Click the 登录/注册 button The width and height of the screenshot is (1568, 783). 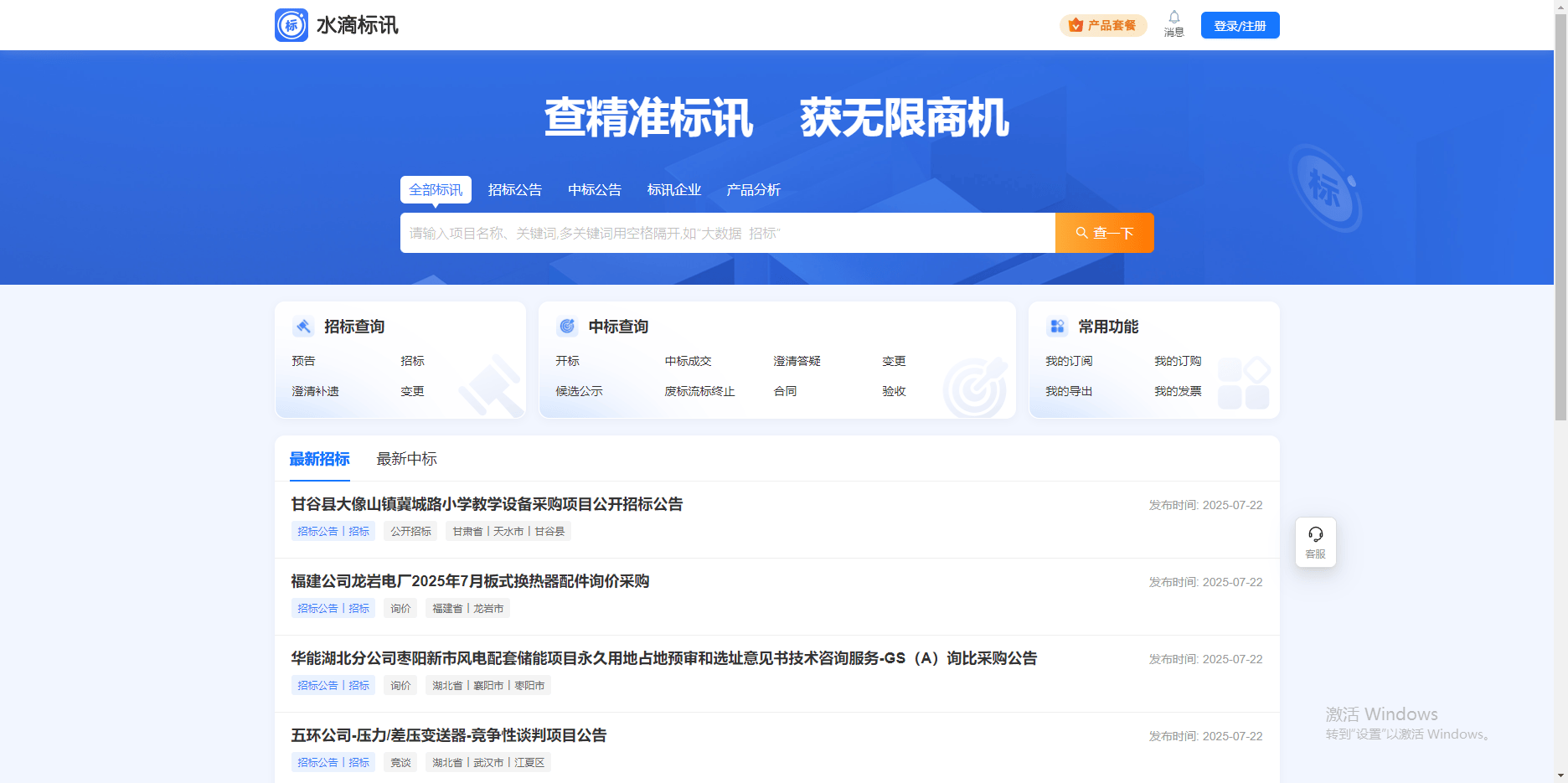click(x=1240, y=24)
